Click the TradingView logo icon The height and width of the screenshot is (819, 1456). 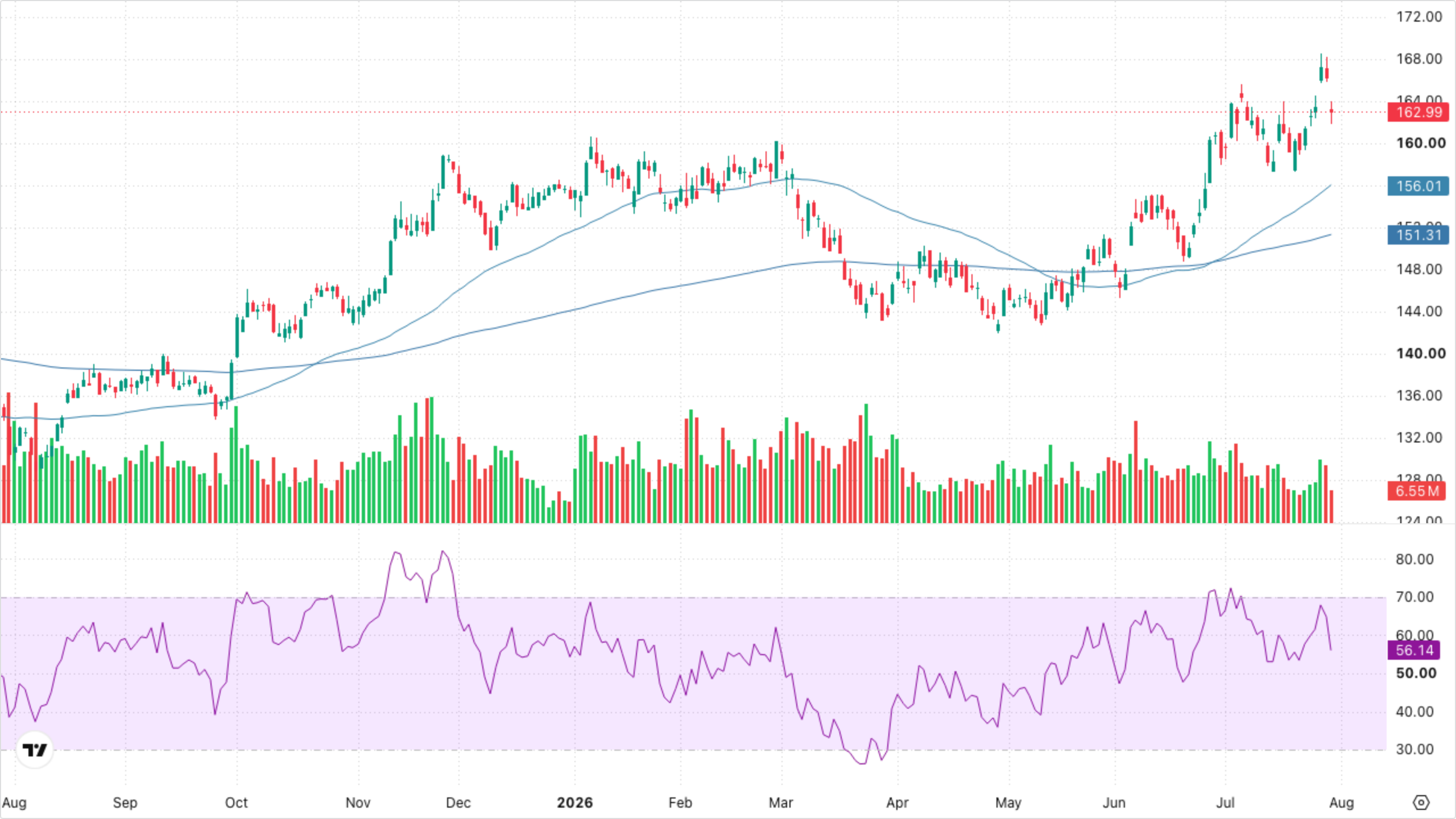click(x=35, y=750)
